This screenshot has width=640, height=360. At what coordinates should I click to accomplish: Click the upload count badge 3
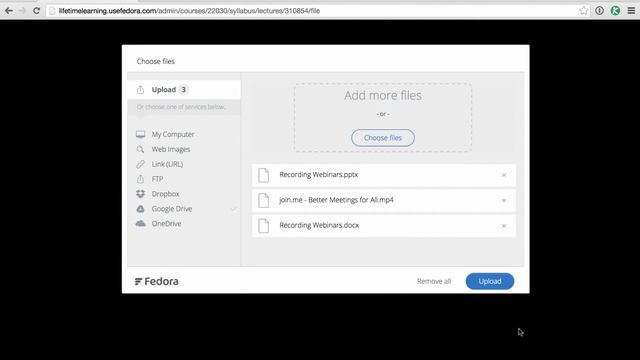pos(184,89)
